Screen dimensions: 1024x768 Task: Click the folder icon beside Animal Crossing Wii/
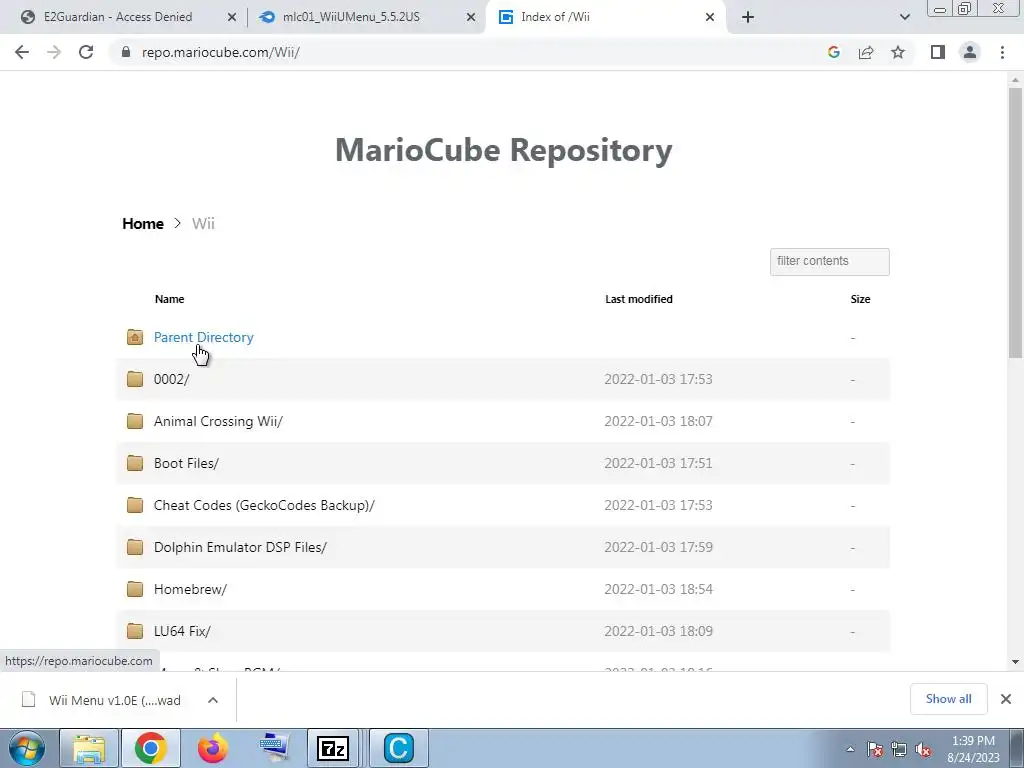135,421
